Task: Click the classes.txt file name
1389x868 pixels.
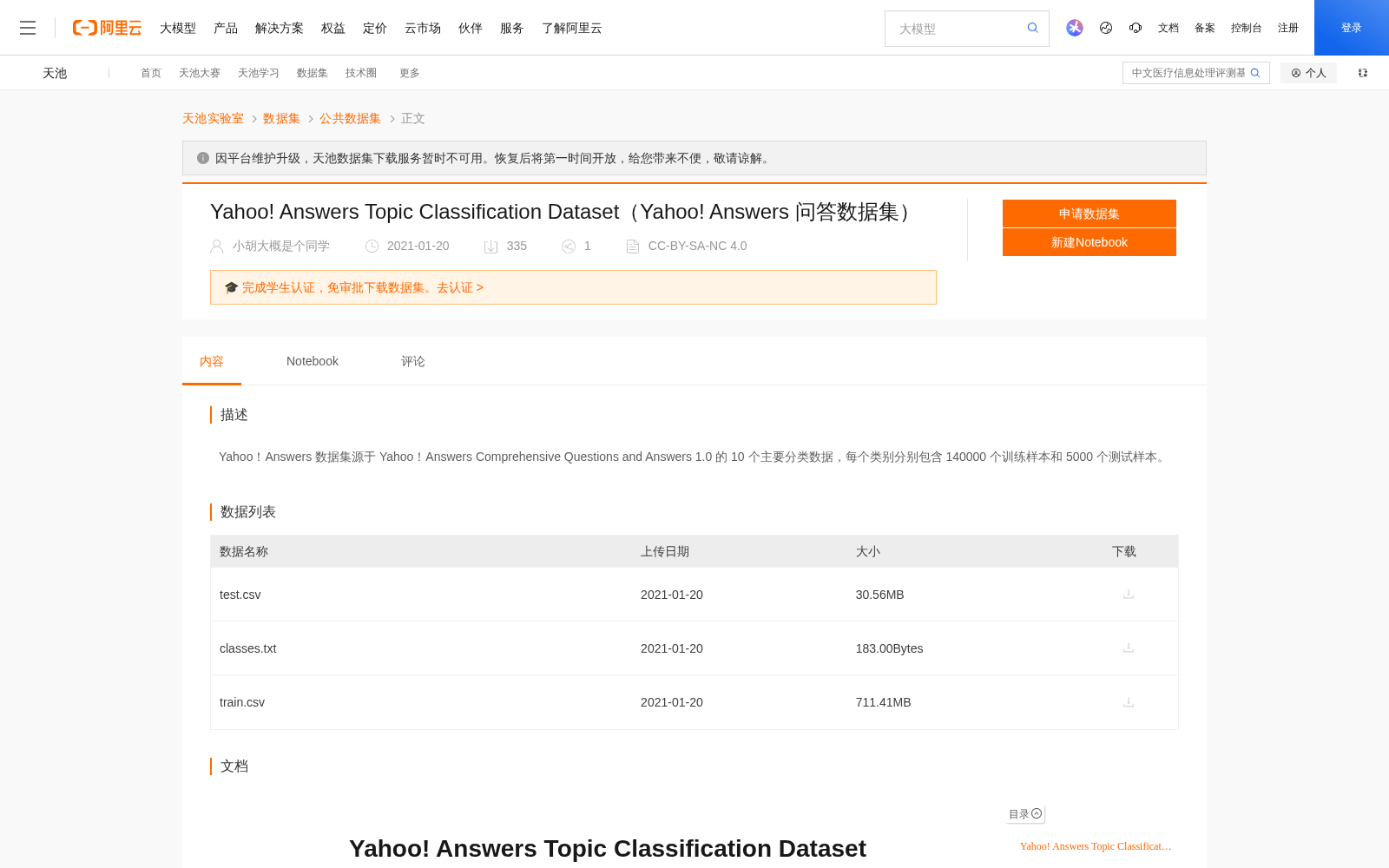Action: (x=248, y=648)
